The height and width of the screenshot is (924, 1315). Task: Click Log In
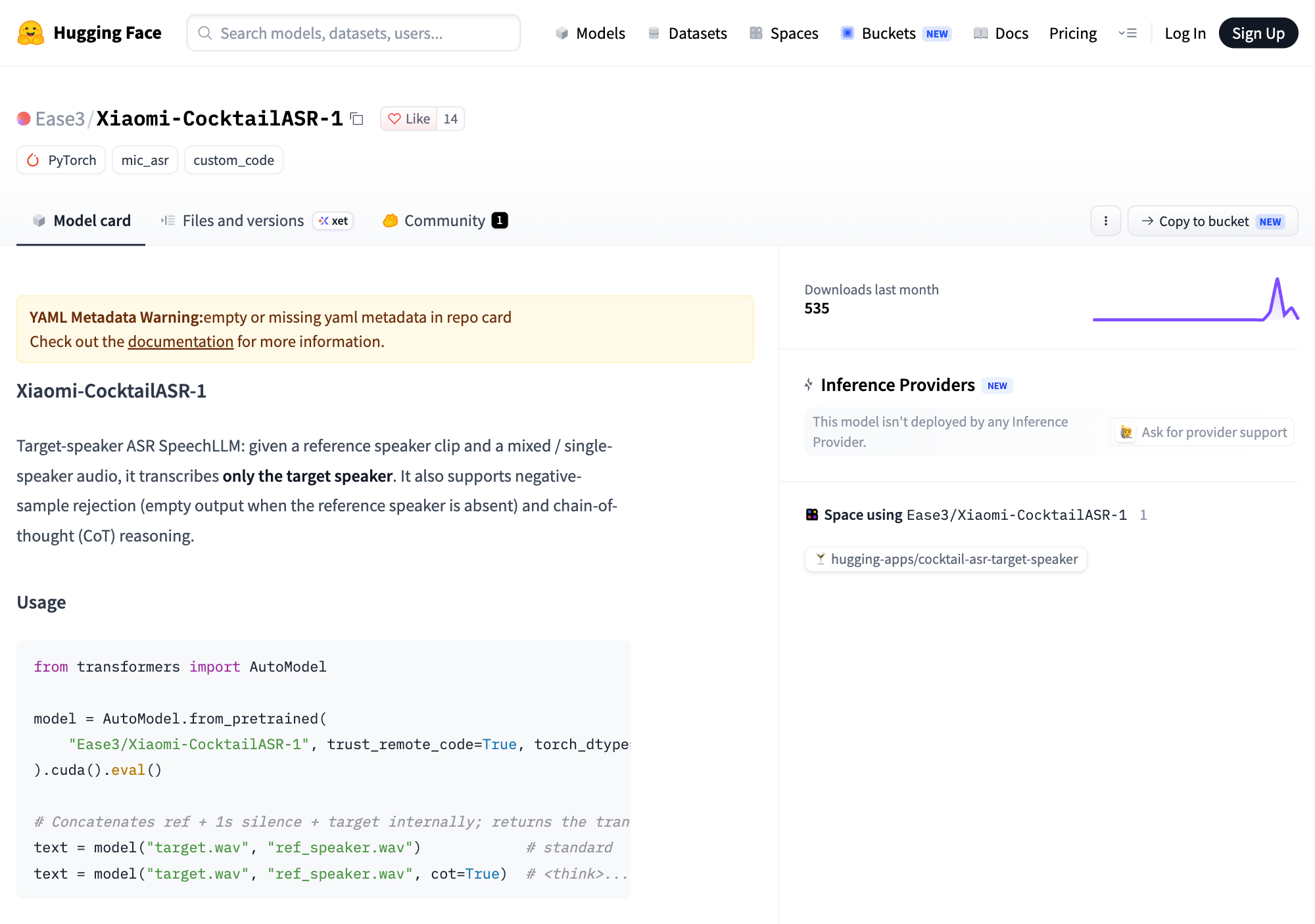coord(1185,33)
